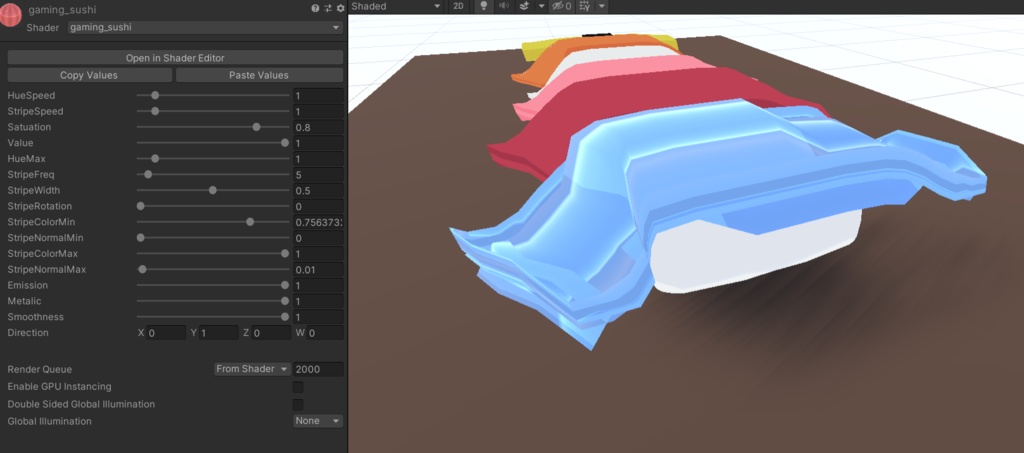Click the HueSpeed slider handle
Screen dimensions: 1024x453
155,95
